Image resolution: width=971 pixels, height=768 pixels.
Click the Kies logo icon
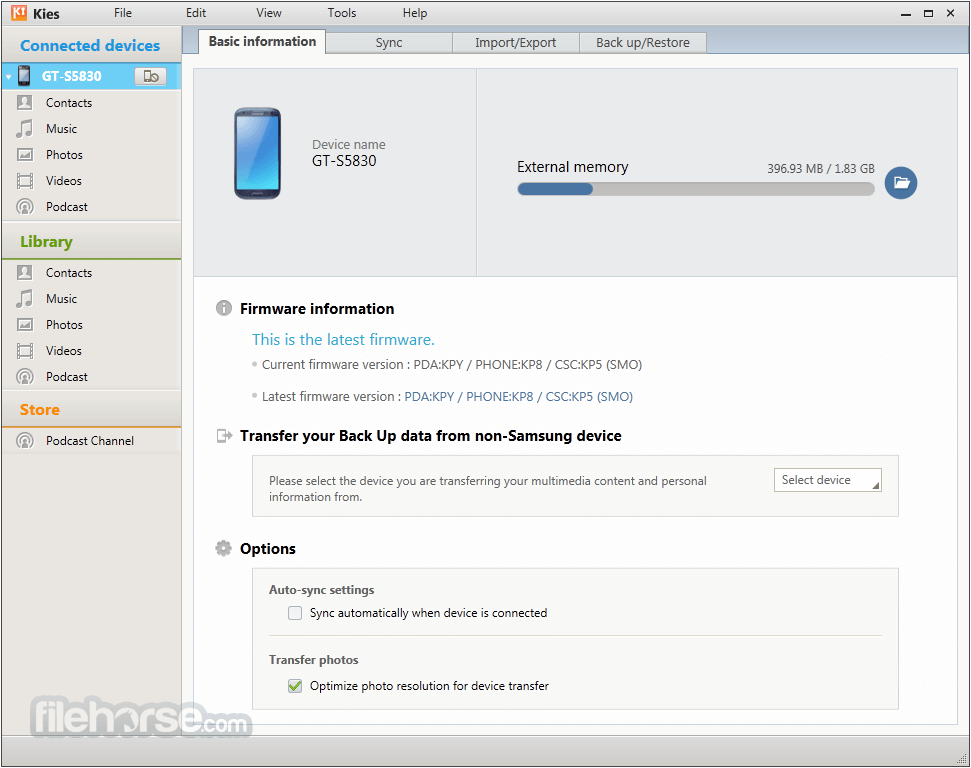coord(19,12)
